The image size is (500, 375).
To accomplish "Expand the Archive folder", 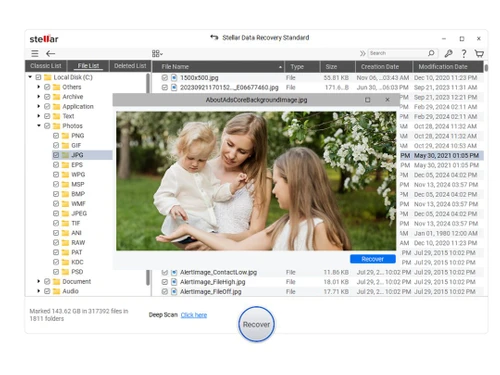I will point(39,97).
